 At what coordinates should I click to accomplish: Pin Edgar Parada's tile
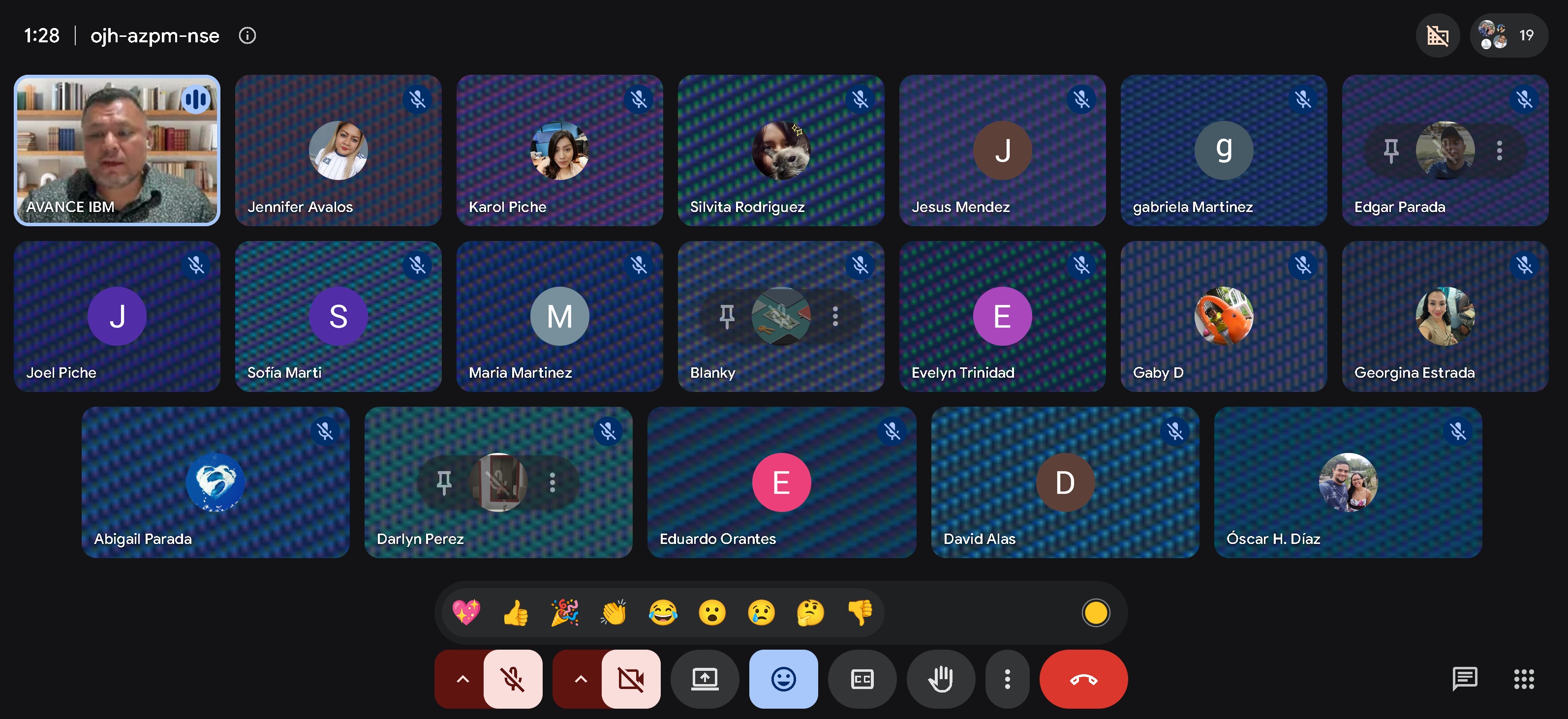tap(1391, 151)
